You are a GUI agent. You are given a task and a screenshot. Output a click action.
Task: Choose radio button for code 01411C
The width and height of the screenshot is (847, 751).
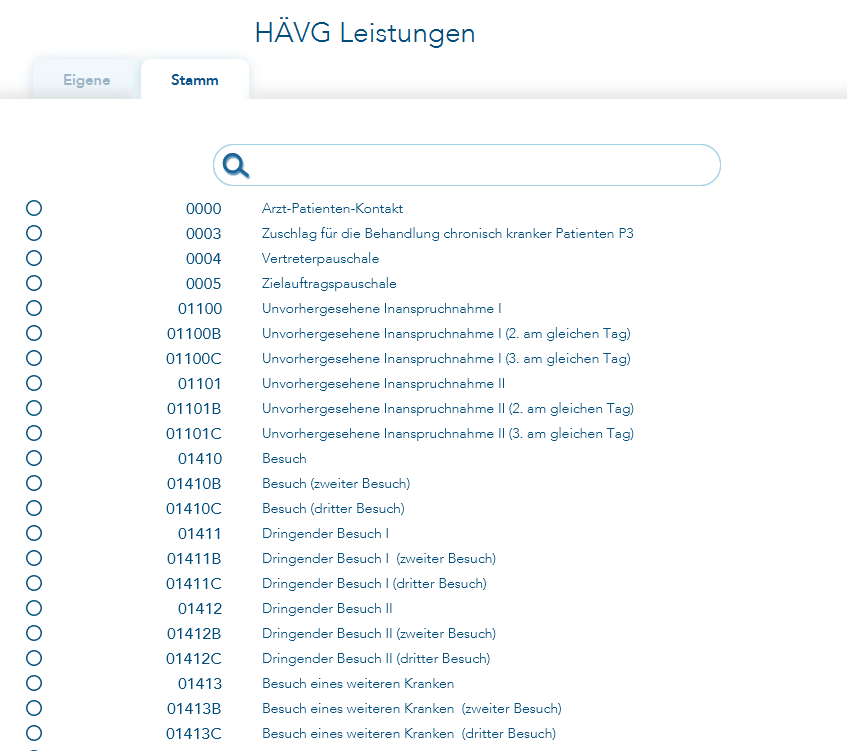point(34,583)
